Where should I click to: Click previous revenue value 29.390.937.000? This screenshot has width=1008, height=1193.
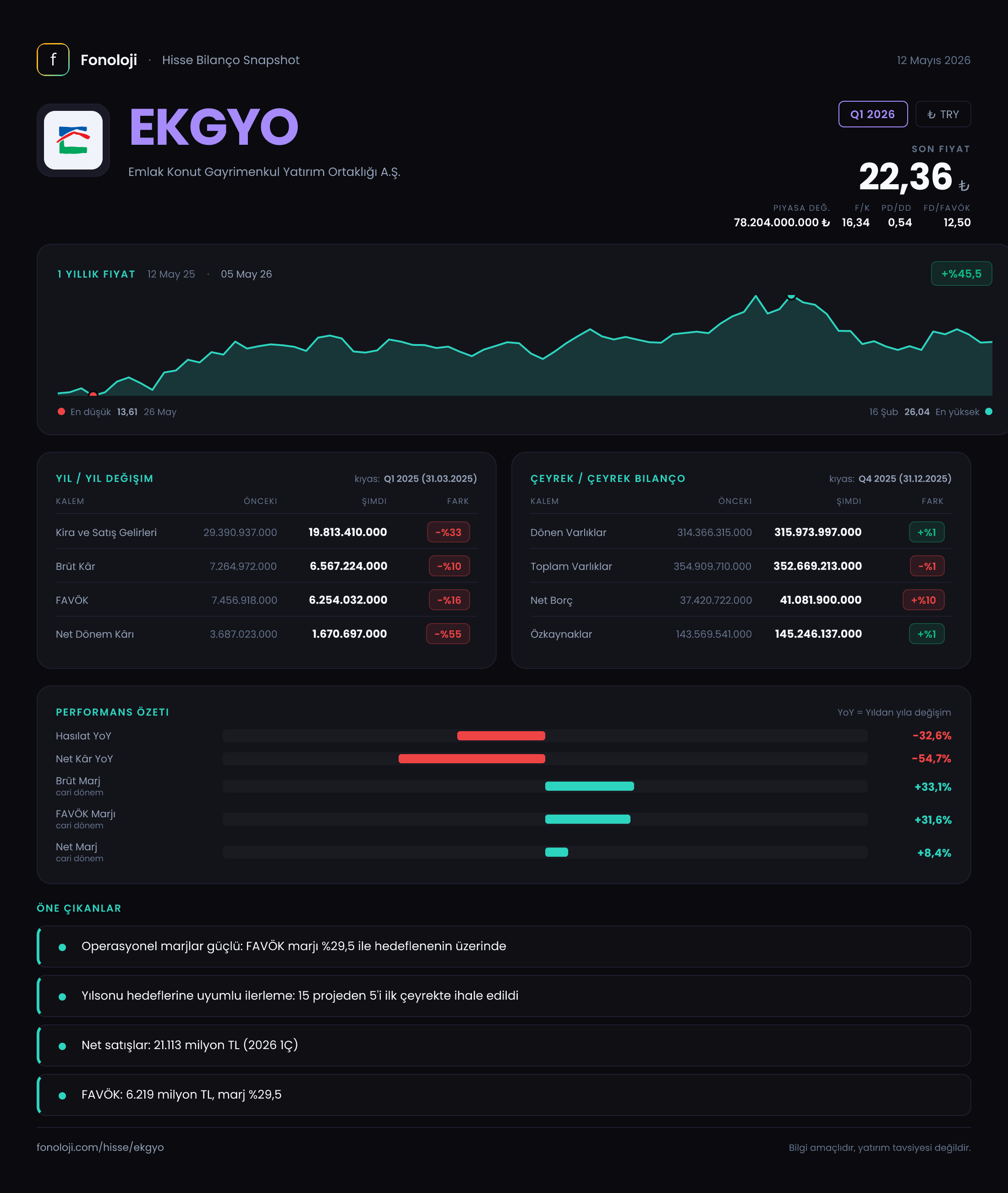[x=240, y=532]
